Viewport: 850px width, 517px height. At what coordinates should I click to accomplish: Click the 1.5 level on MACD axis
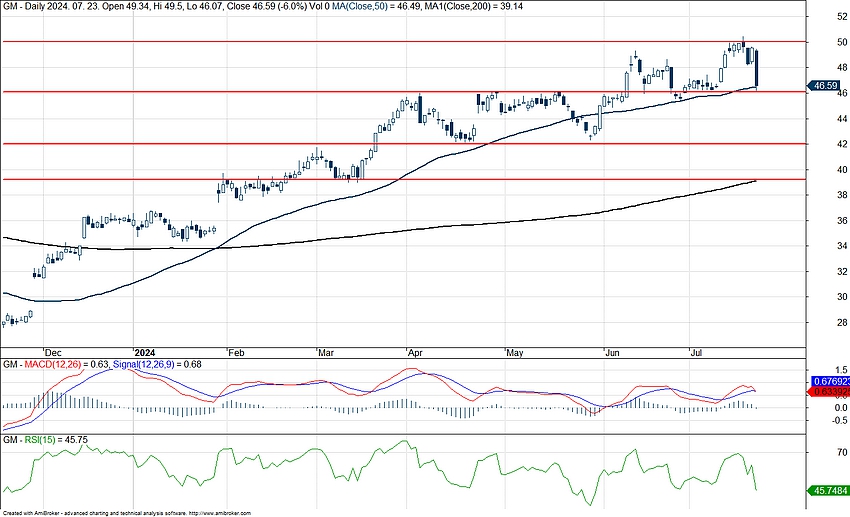click(x=841, y=369)
